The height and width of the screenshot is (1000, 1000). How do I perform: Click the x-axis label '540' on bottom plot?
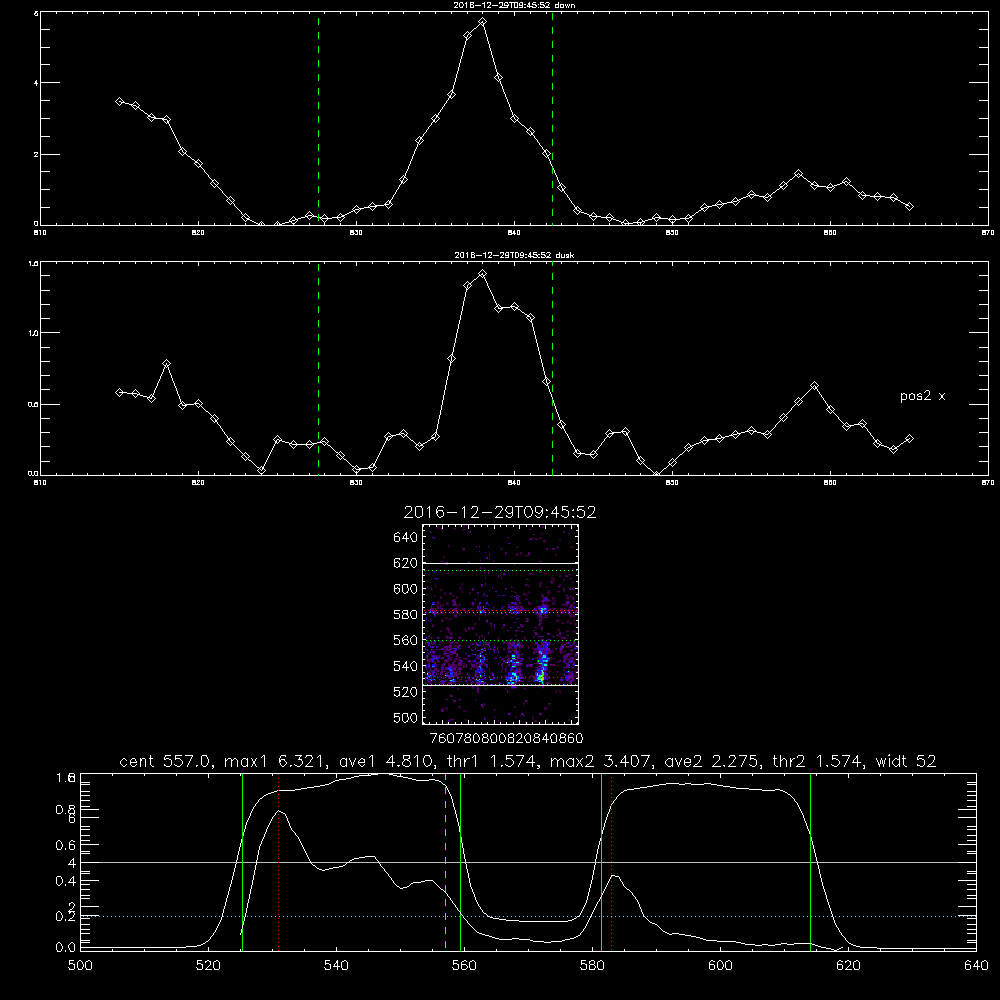pos(336,966)
